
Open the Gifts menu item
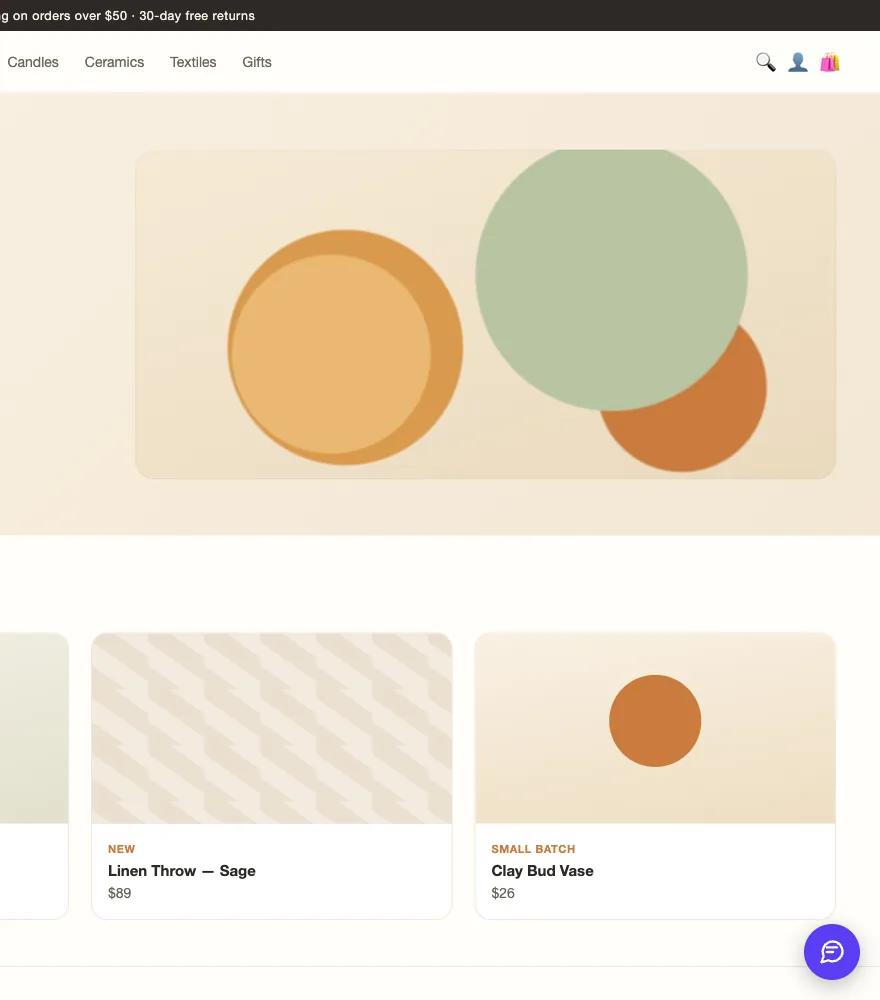[x=257, y=62]
